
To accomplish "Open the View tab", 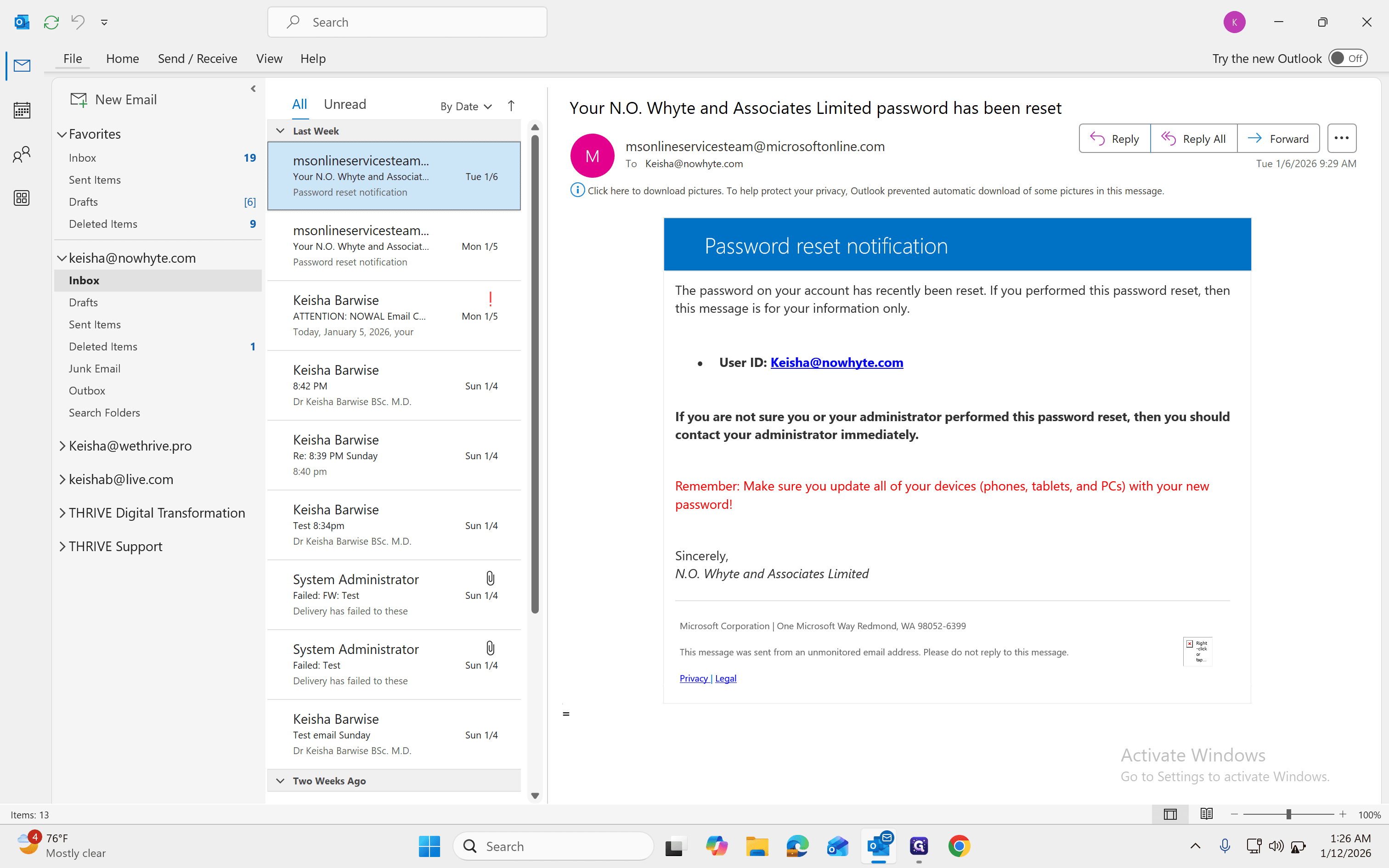I will [x=269, y=59].
